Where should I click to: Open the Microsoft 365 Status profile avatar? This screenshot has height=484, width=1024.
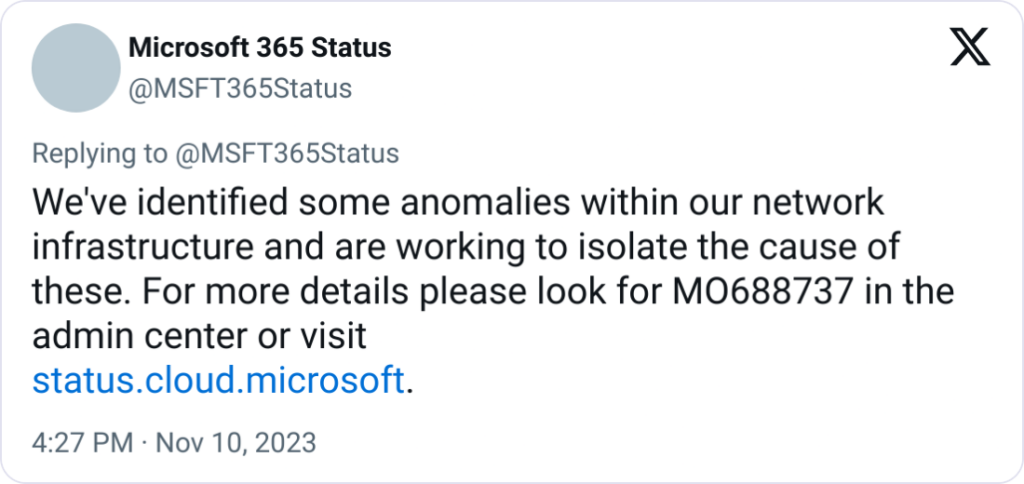point(76,67)
